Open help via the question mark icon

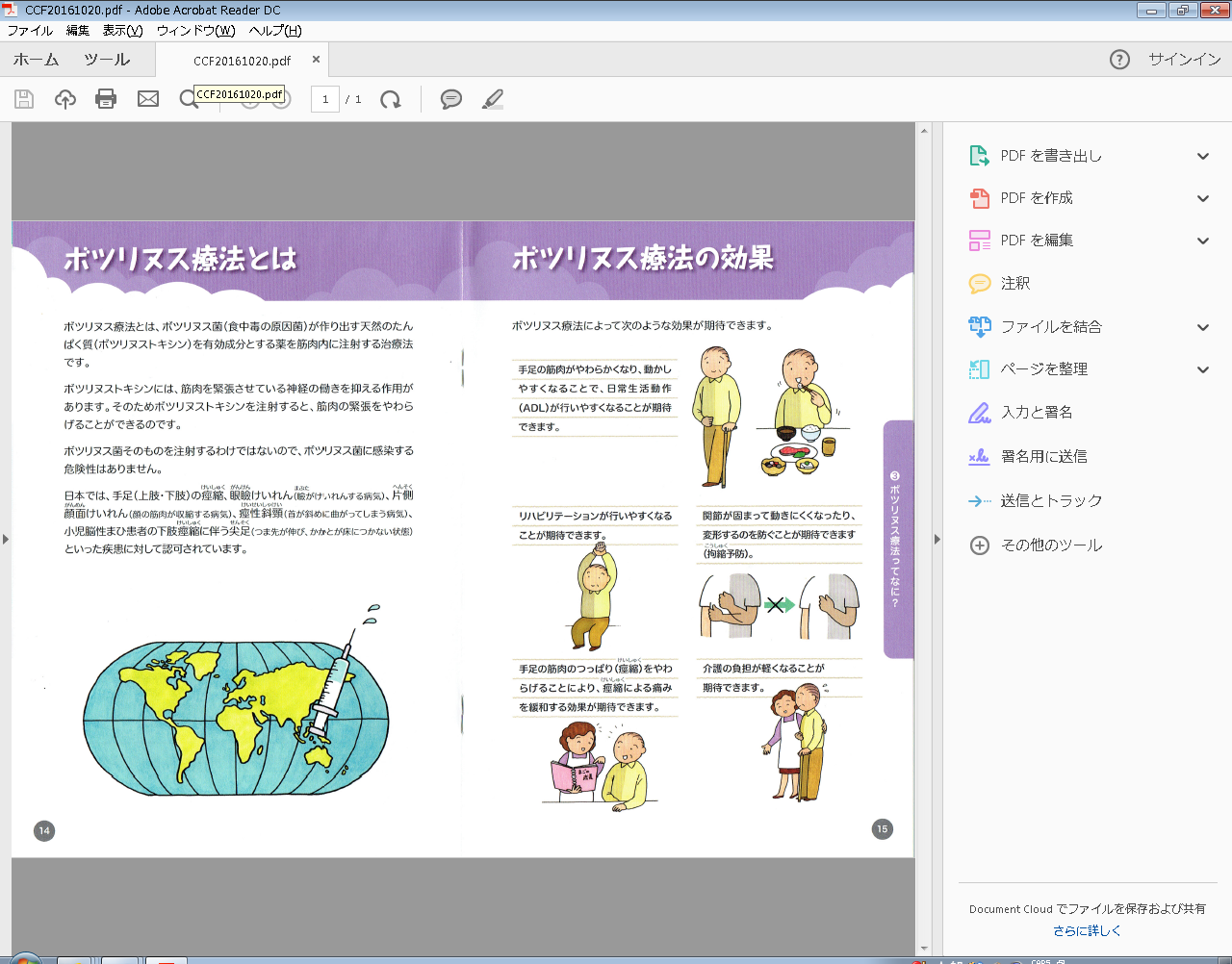1119,60
